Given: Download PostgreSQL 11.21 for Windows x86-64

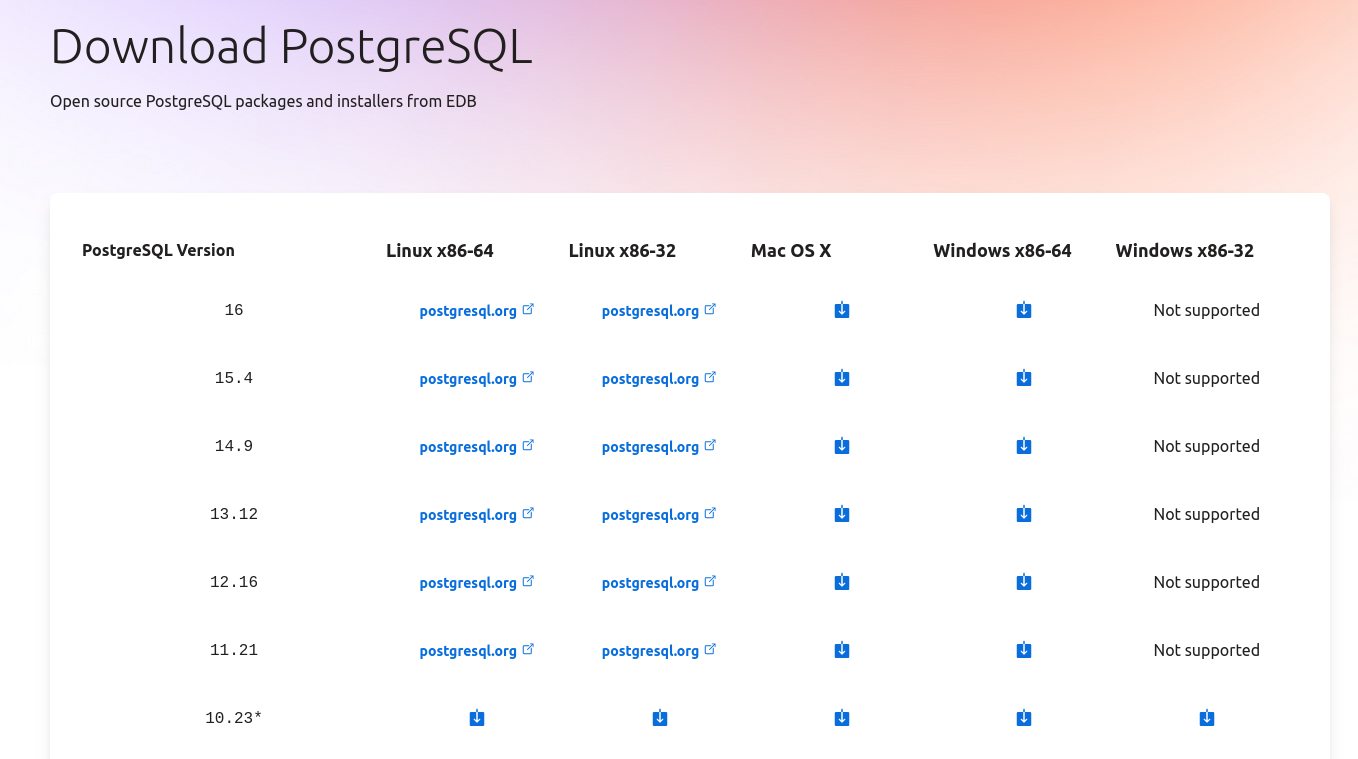Looking at the screenshot, I should pos(1024,650).
